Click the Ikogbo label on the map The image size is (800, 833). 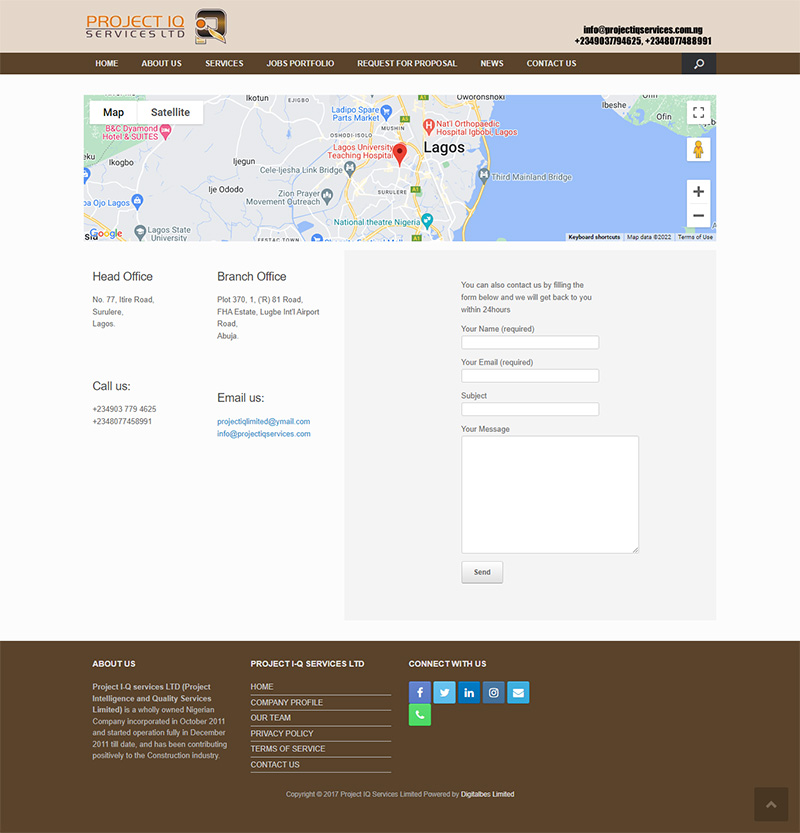[121, 163]
